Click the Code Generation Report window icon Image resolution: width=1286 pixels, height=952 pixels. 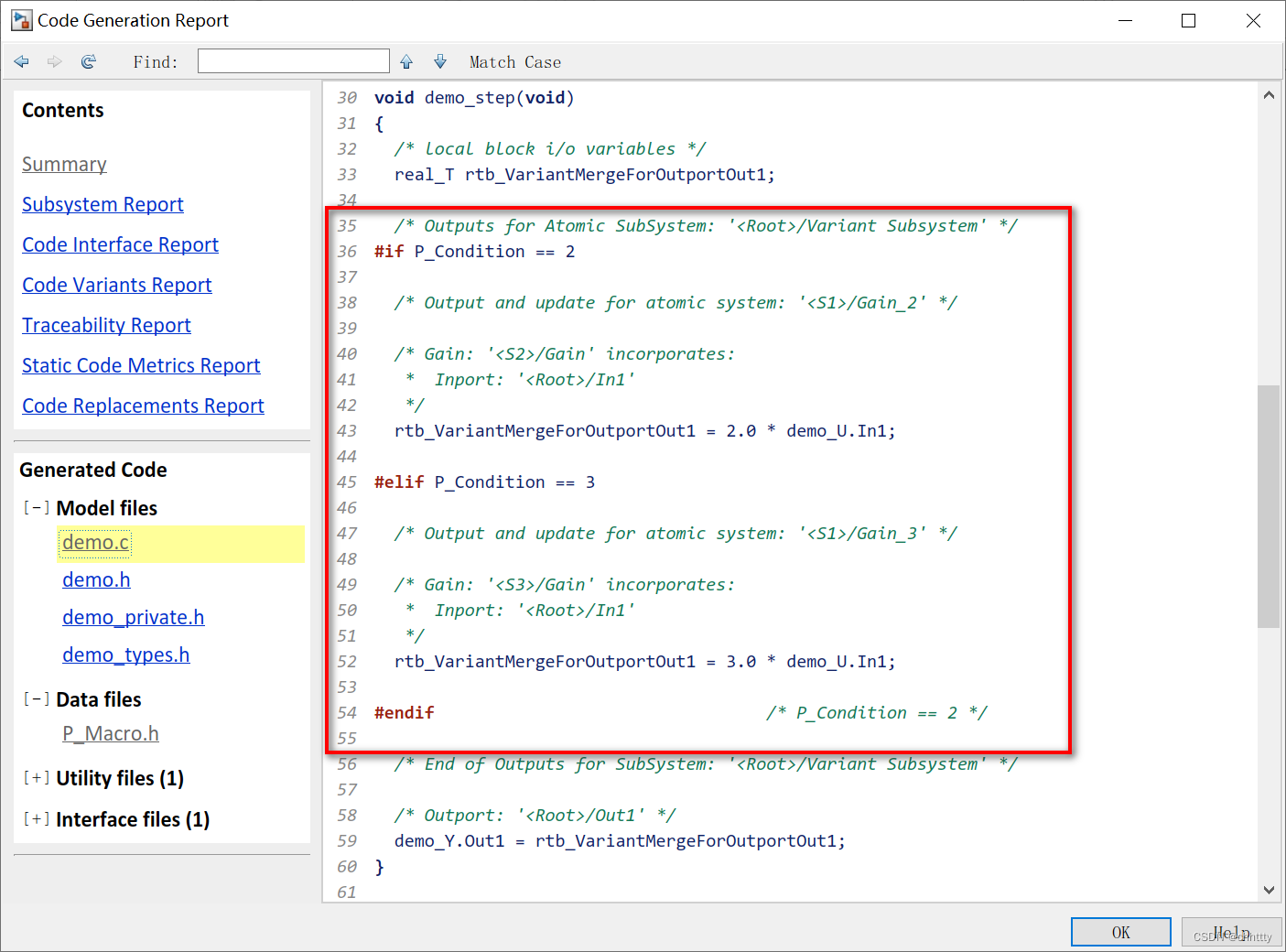tap(22, 20)
